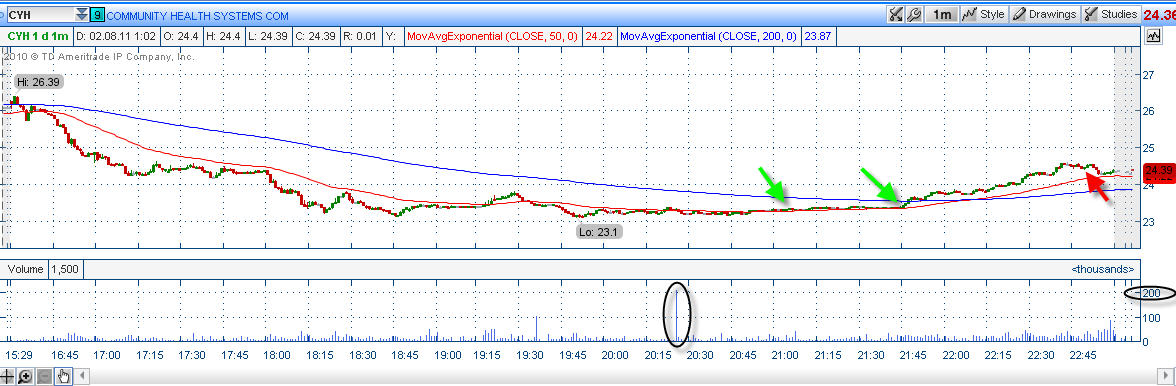The width and height of the screenshot is (1176, 386).
Task: Open the Studies menu
Action: (1111, 14)
